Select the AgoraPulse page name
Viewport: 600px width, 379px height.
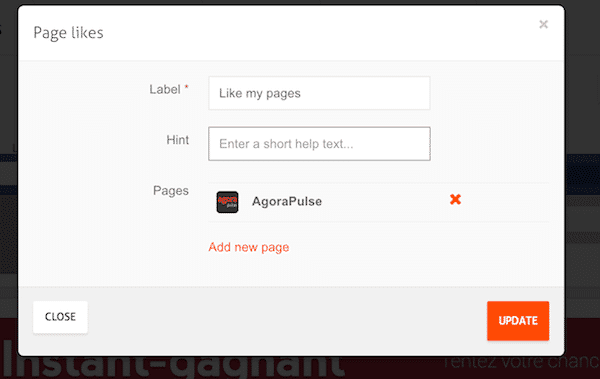click(x=287, y=201)
